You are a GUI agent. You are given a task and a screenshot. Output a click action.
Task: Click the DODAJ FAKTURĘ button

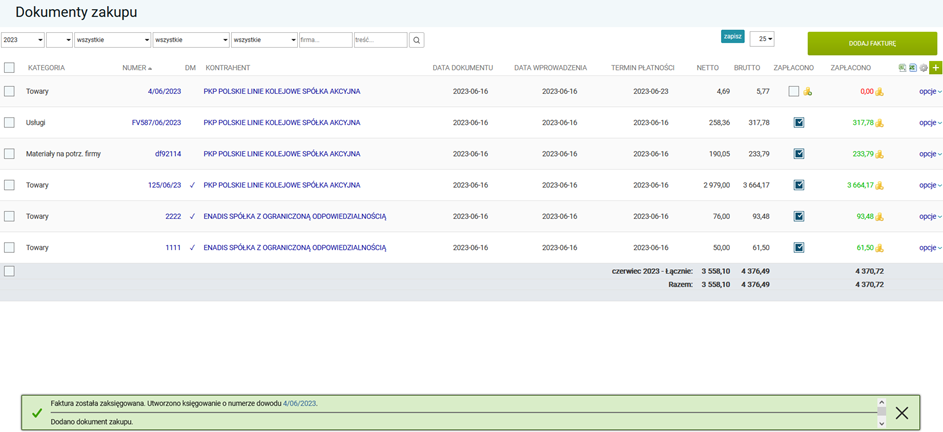click(x=872, y=43)
